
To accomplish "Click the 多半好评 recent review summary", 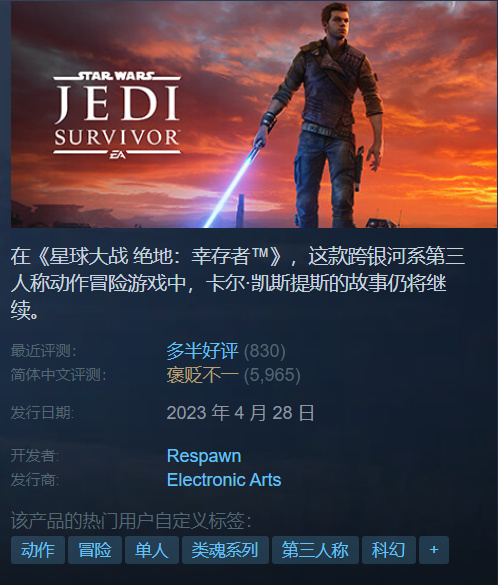I will [202, 351].
